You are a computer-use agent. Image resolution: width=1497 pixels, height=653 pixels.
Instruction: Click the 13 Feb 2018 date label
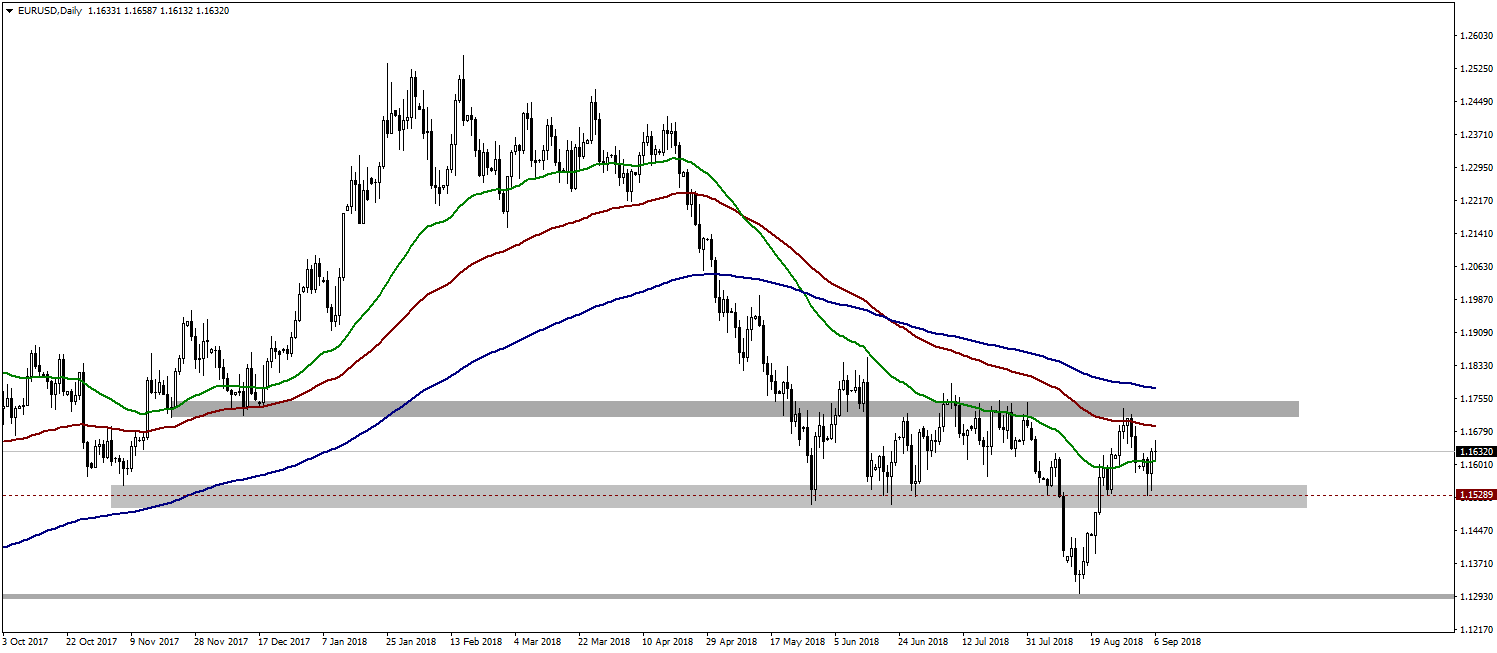tap(475, 642)
